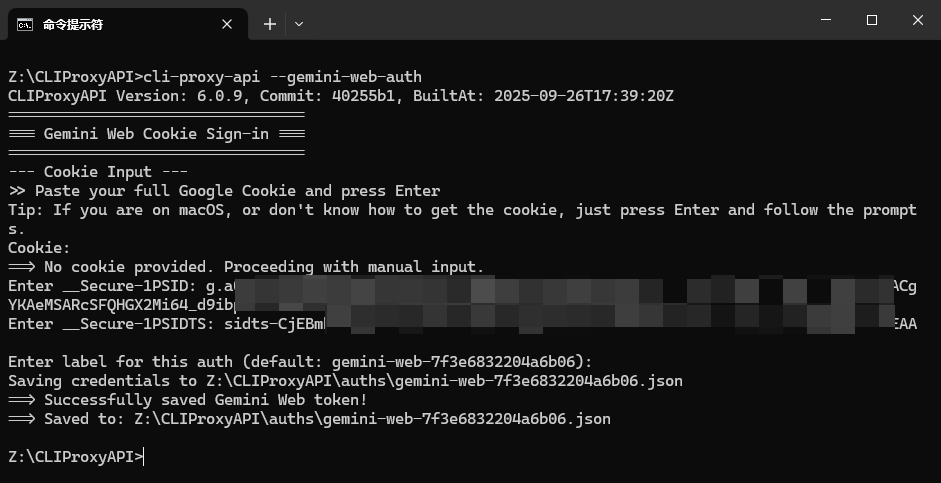Click the Saved to json path line
Viewport: 941px width, 483px height.
click(309, 419)
